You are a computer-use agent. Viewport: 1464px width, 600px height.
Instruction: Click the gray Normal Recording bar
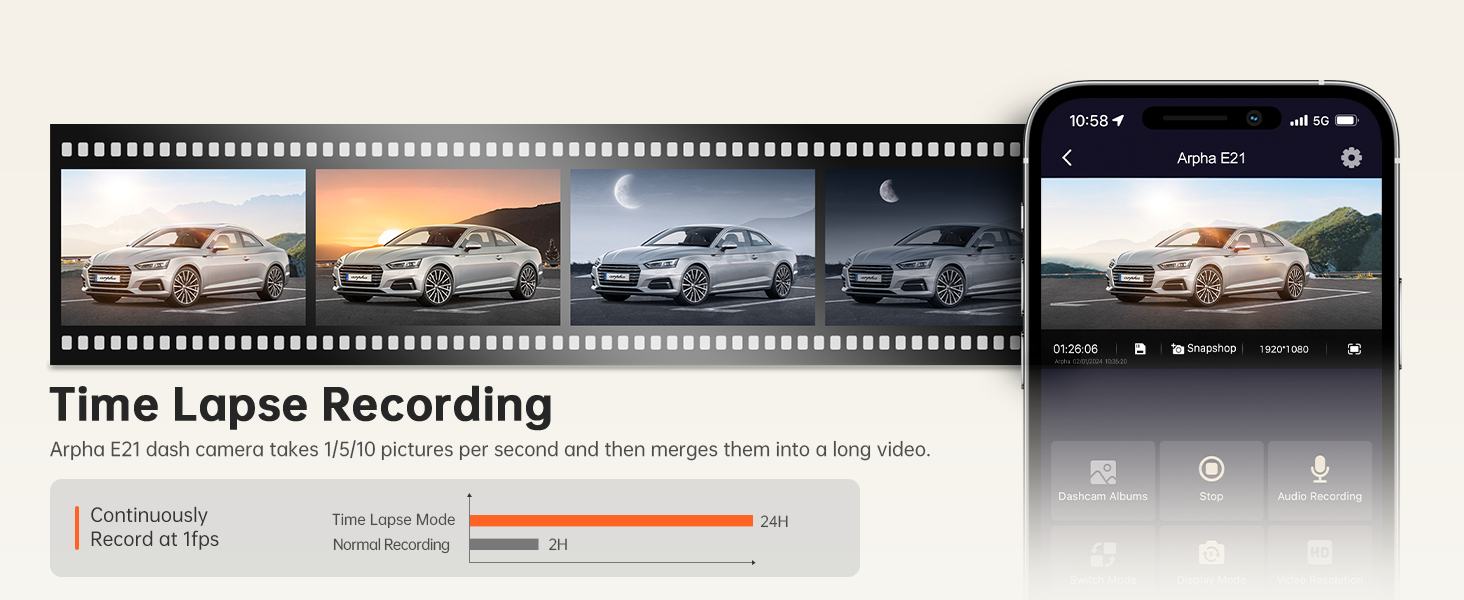click(x=504, y=545)
